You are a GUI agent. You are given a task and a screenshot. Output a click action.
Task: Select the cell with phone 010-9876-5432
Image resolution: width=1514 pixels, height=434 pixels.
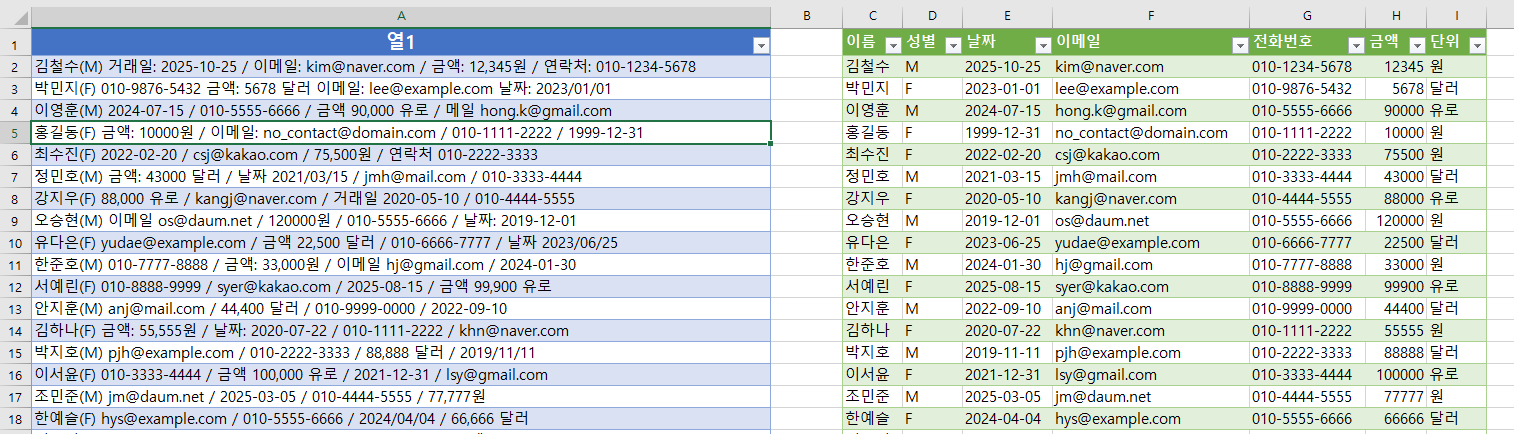(1306, 89)
